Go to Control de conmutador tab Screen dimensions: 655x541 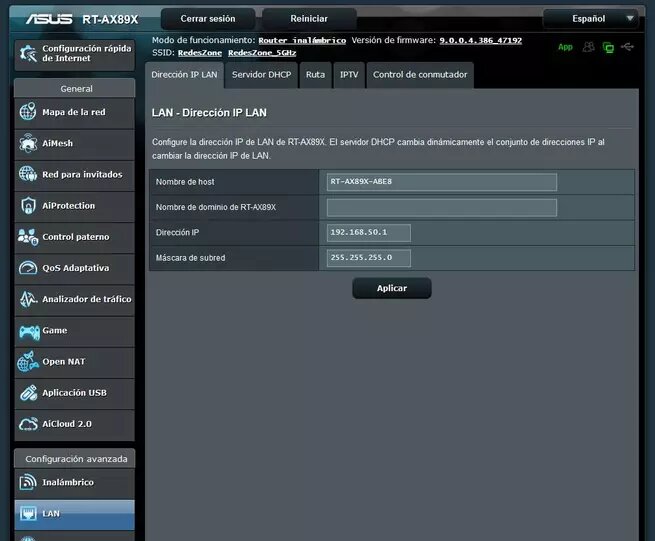(418, 74)
